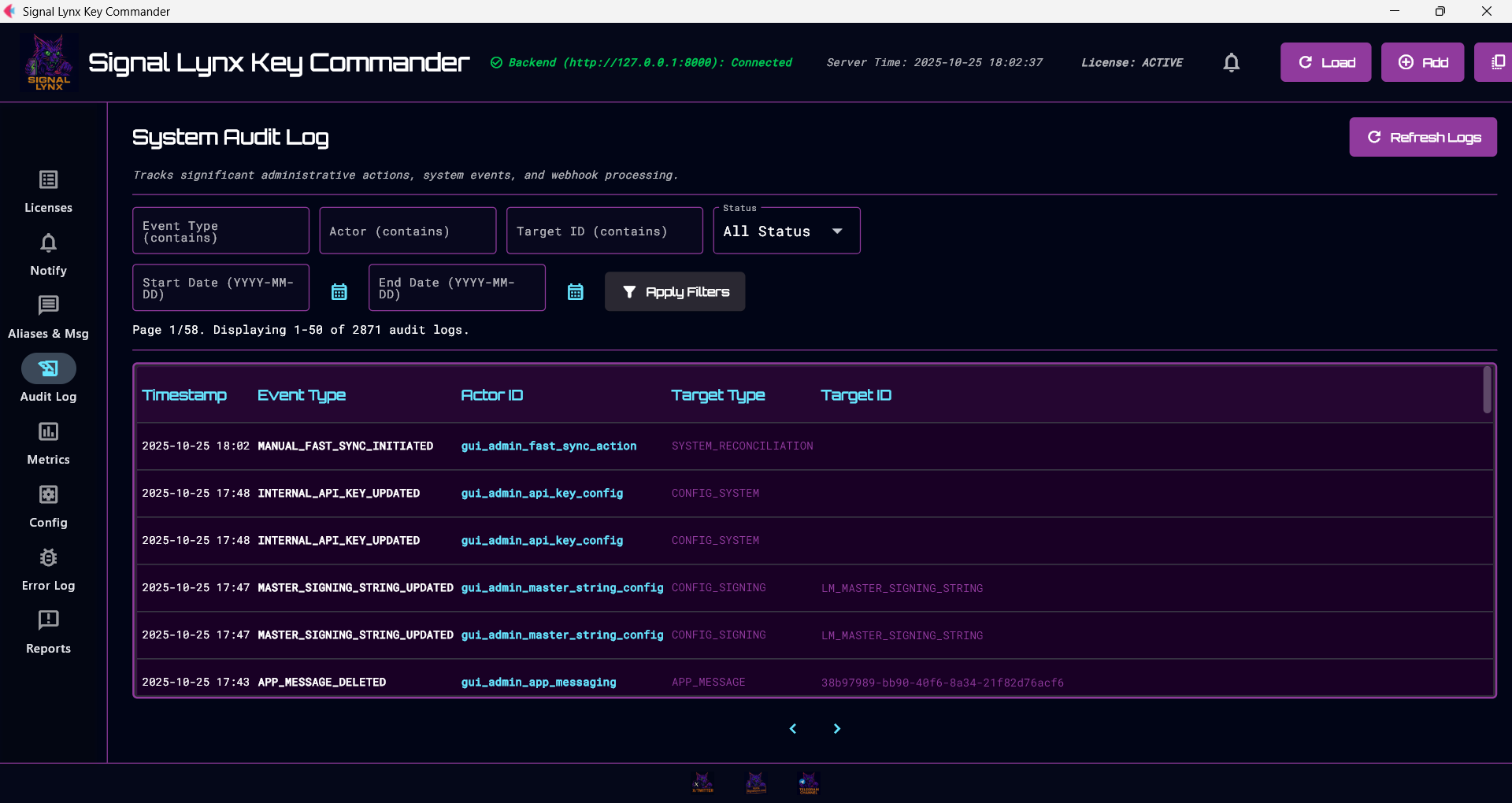
Task: Apply Filters to the audit log
Action: click(x=674, y=291)
